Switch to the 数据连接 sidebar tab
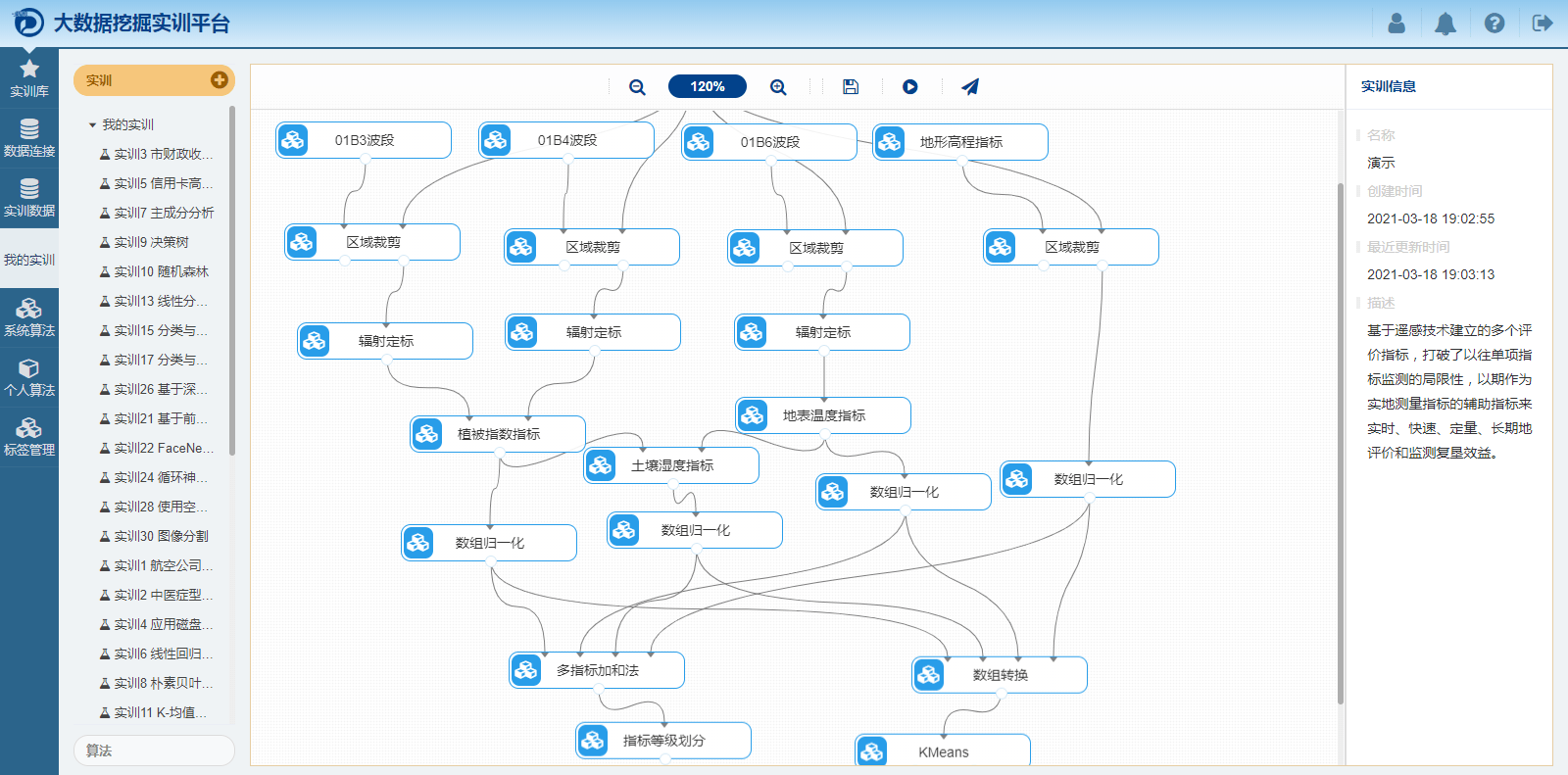This screenshot has width=1568, height=775. [29, 138]
